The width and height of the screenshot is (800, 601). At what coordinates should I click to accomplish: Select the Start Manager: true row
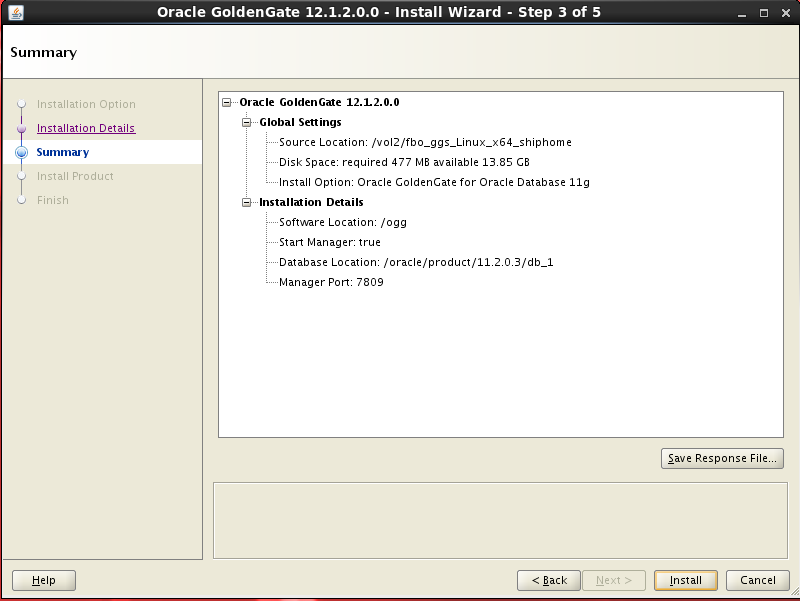pyautogui.click(x=330, y=242)
